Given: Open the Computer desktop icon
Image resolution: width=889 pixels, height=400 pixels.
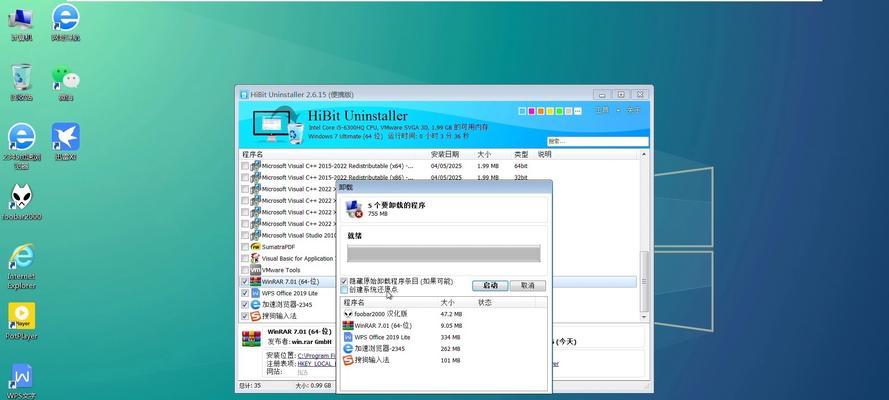Looking at the screenshot, I should pyautogui.click(x=21, y=23).
